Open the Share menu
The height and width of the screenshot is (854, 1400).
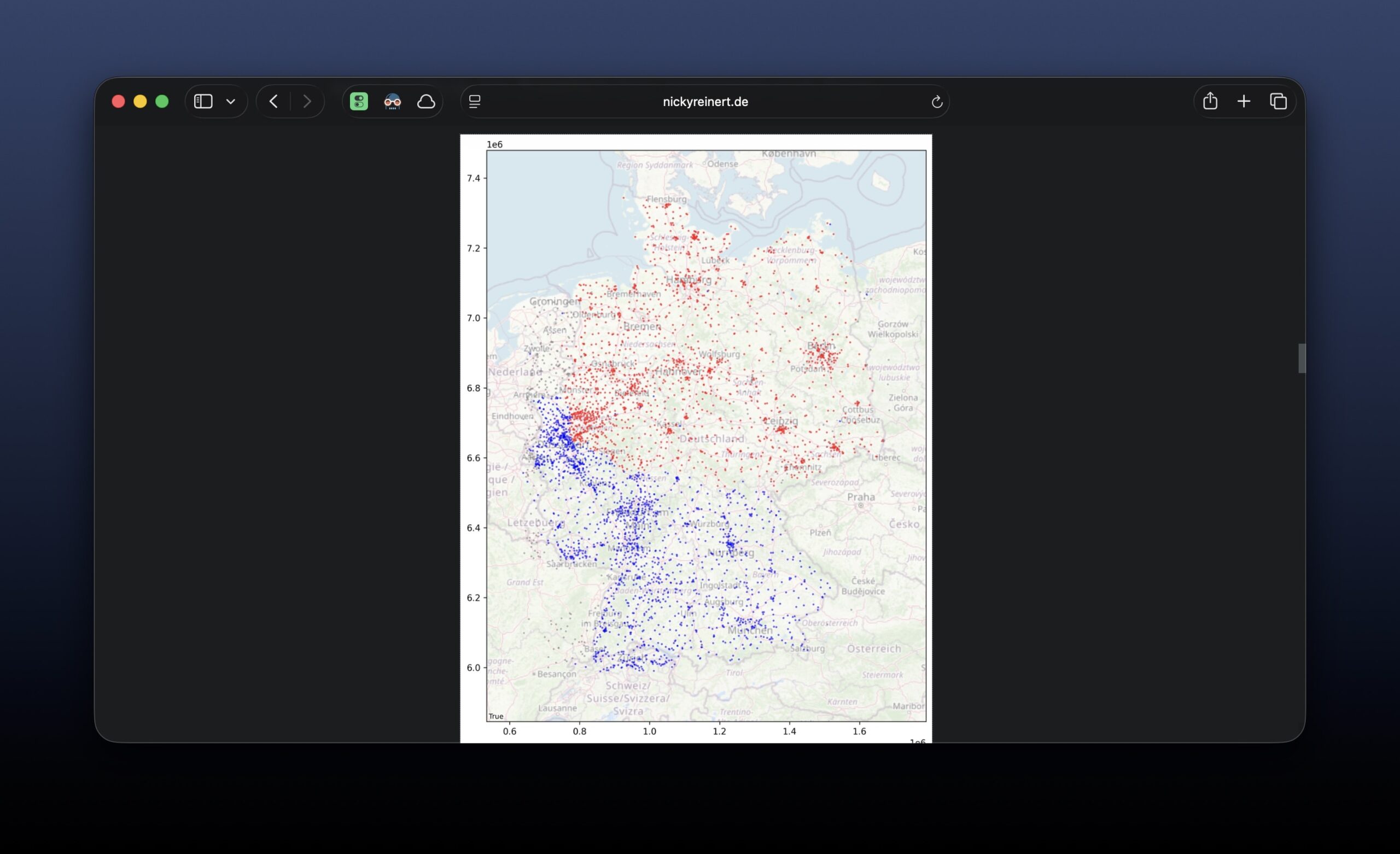(x=1210, y=101)
